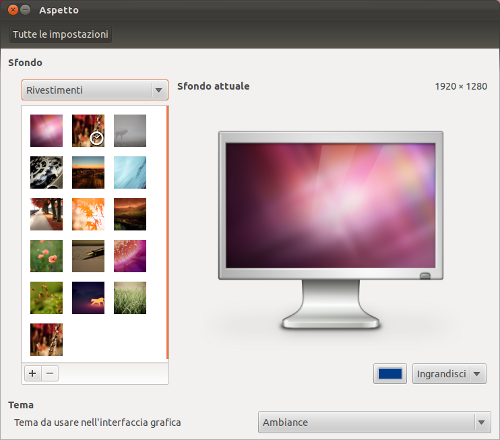Close the Aspetto window
Viewport: 500px width, 440px height.
coord(13,10)
